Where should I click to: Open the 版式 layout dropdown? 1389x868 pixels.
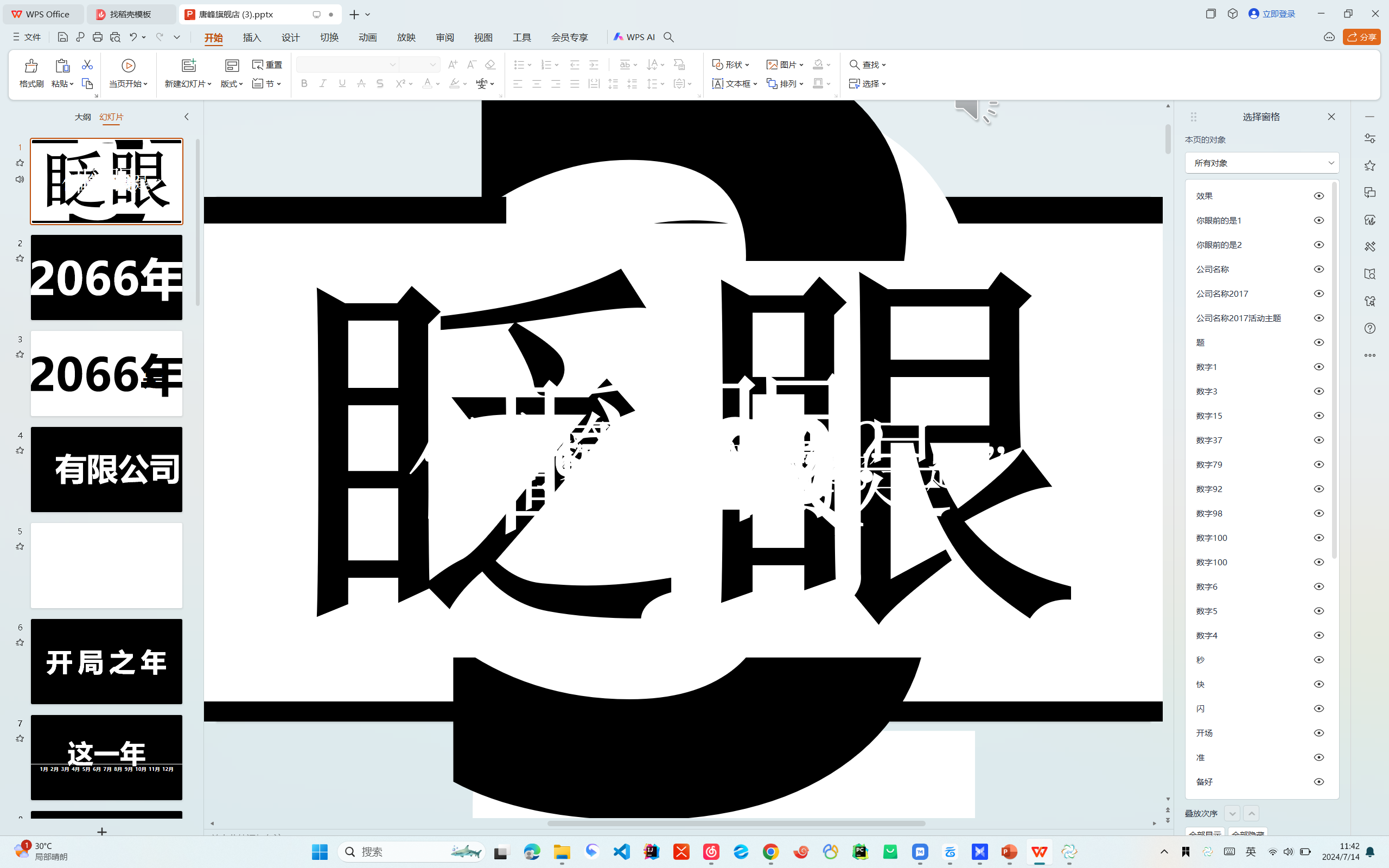(231, 83)
